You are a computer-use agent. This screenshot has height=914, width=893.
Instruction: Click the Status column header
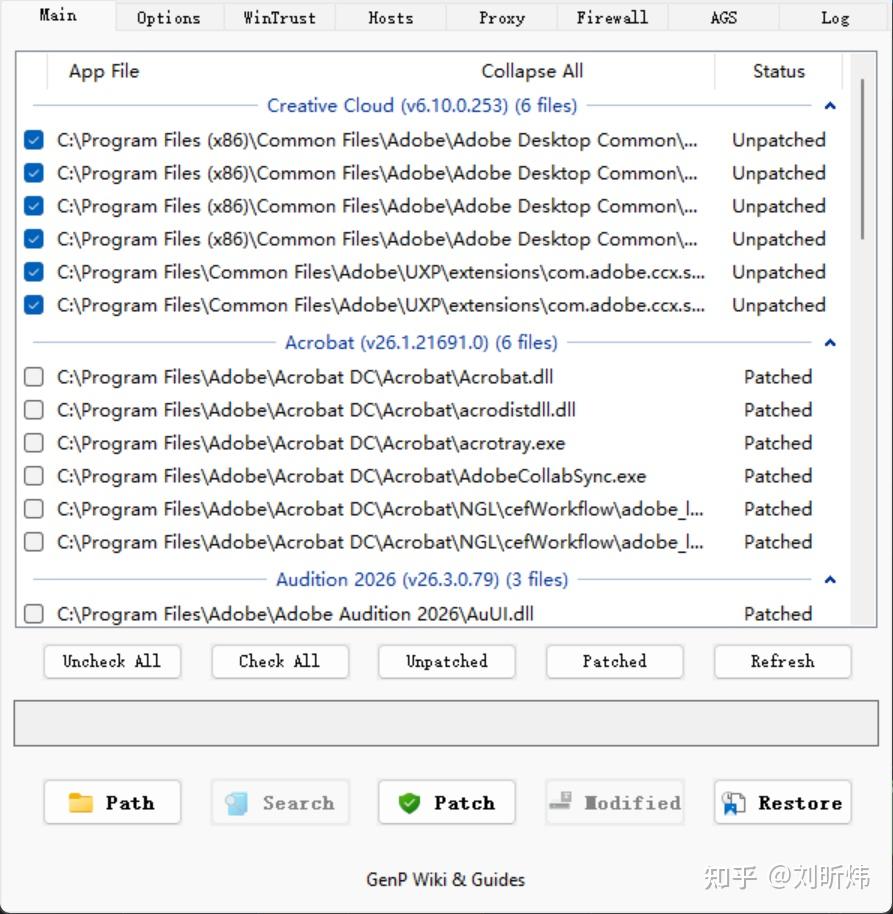[x=779, y=71]
